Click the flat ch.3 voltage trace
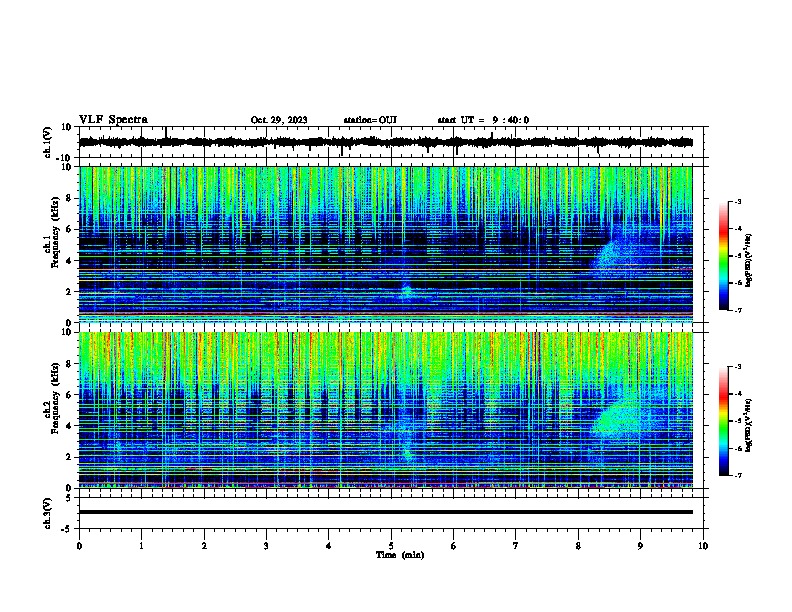 (386, 512)
